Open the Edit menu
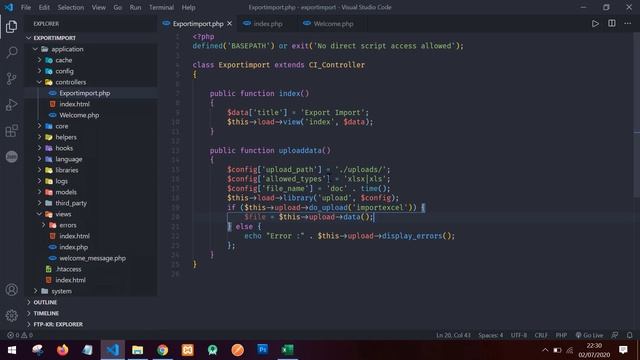 [x=44, y=7]
